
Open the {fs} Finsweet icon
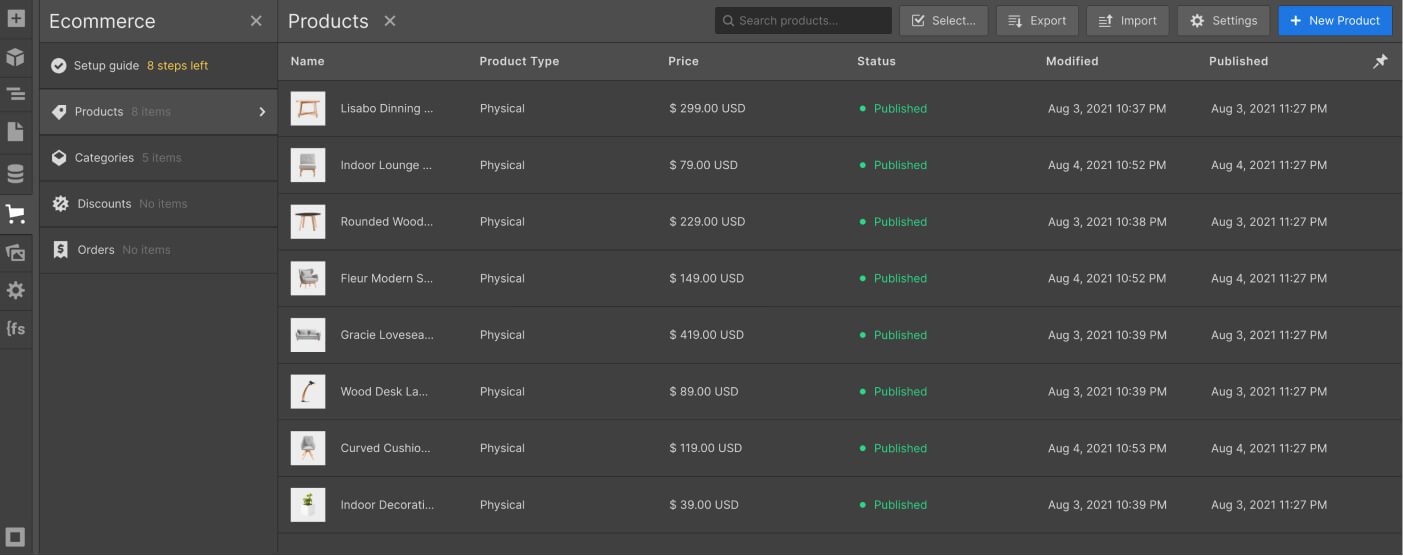[15, 328]
